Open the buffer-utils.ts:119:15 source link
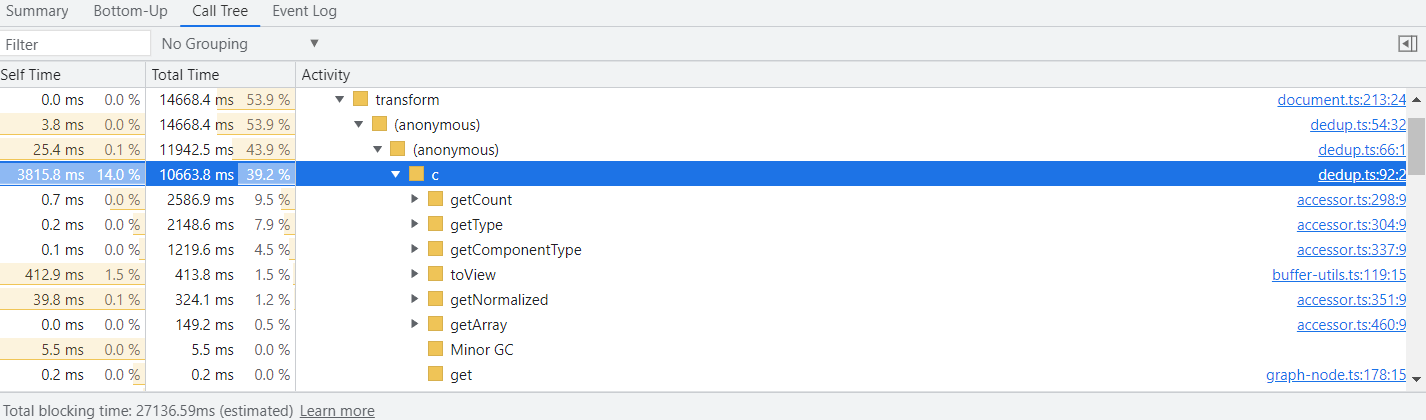 pos(1339,275)
